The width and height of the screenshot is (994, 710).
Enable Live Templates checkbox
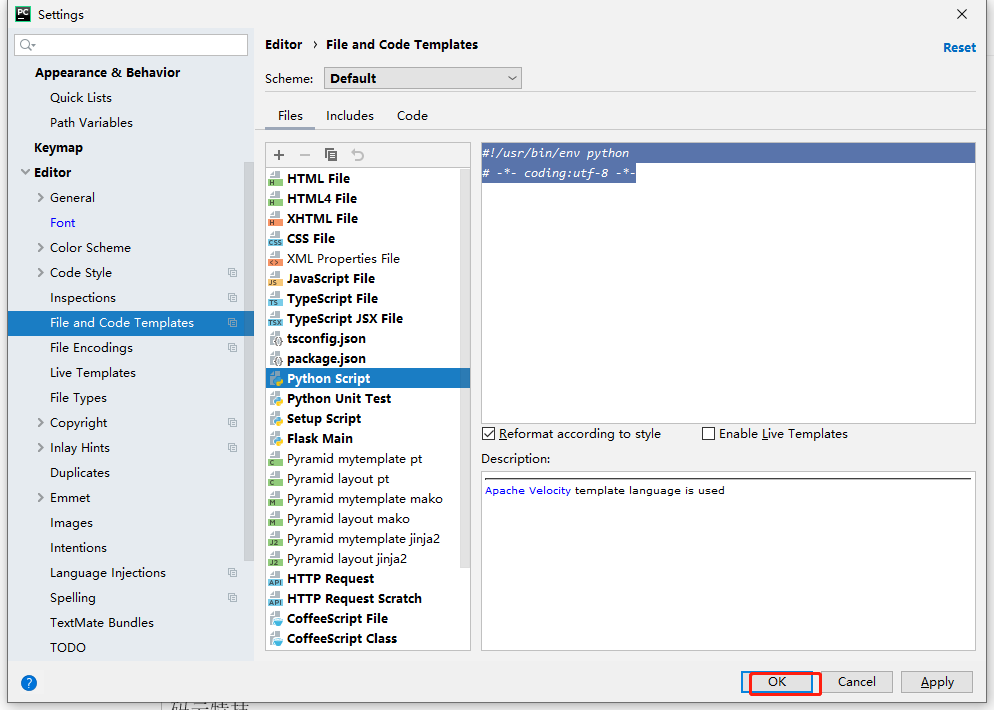(x=708, y=434)
